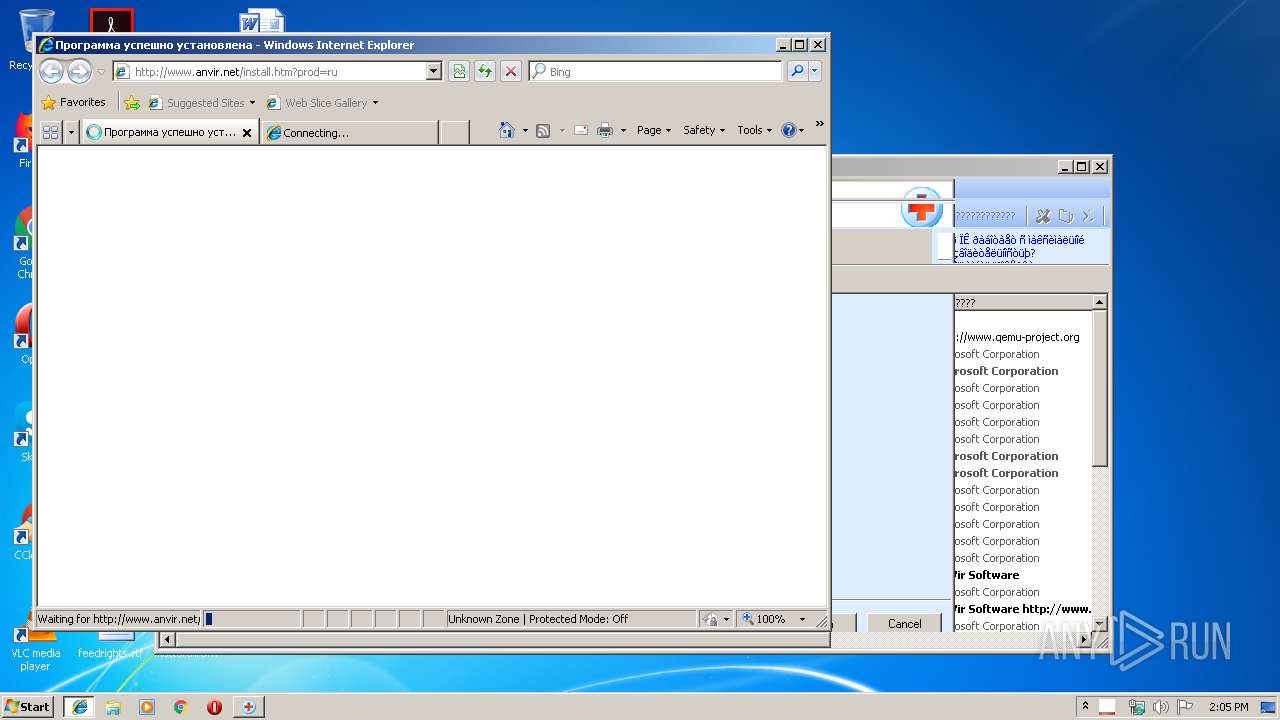Click the Cancel button in AnVir window

(x=904, y=623)
